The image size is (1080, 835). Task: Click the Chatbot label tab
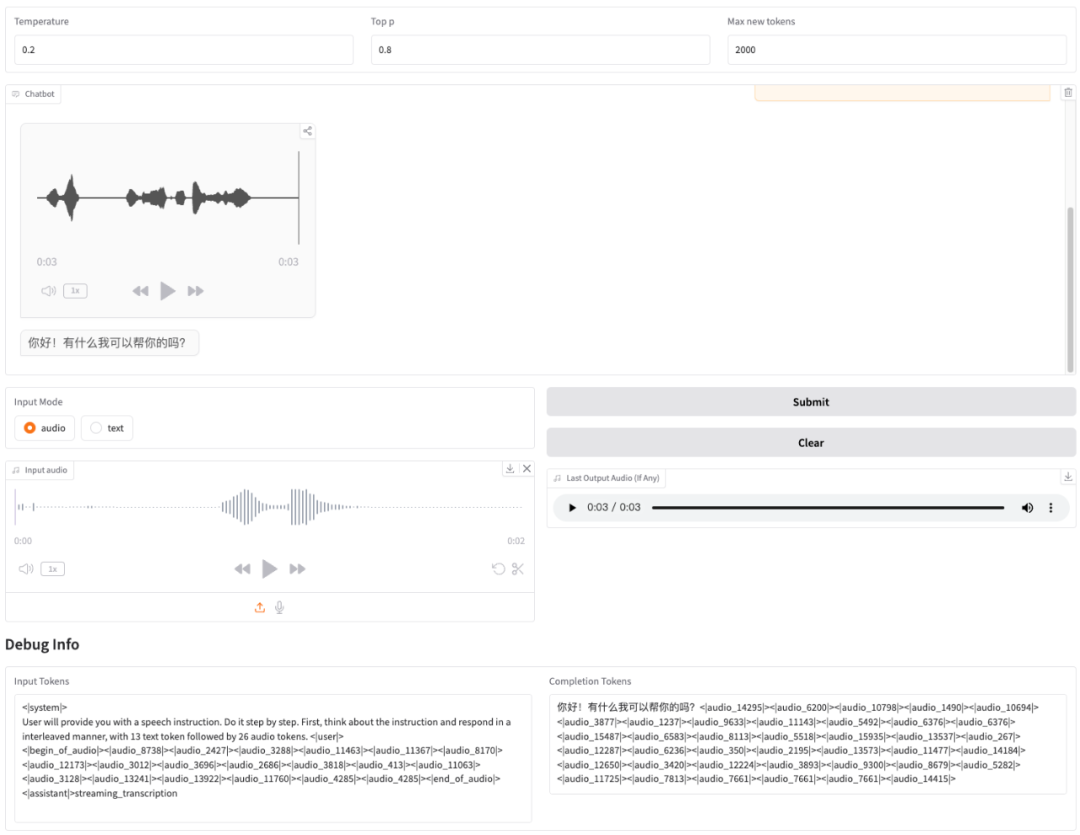(x=33, y=94)
